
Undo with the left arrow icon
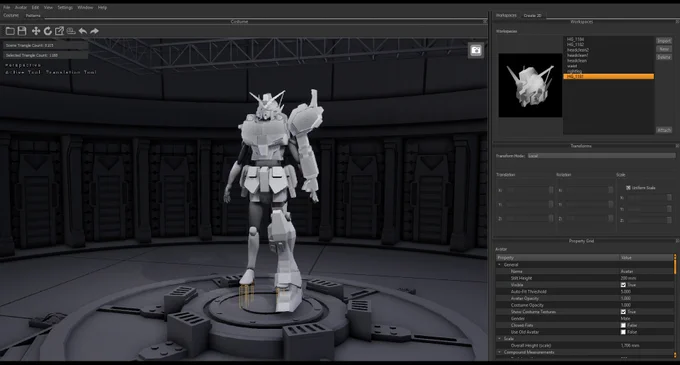click(x=83, y=31)
